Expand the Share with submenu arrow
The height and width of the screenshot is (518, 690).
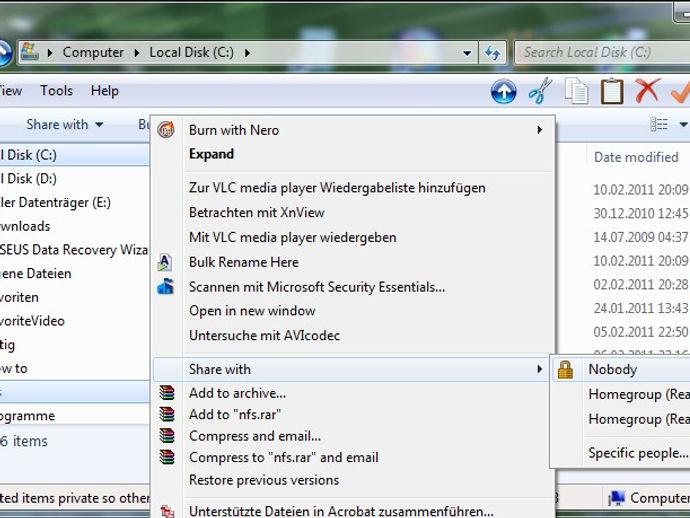click(x=540, y=369)
